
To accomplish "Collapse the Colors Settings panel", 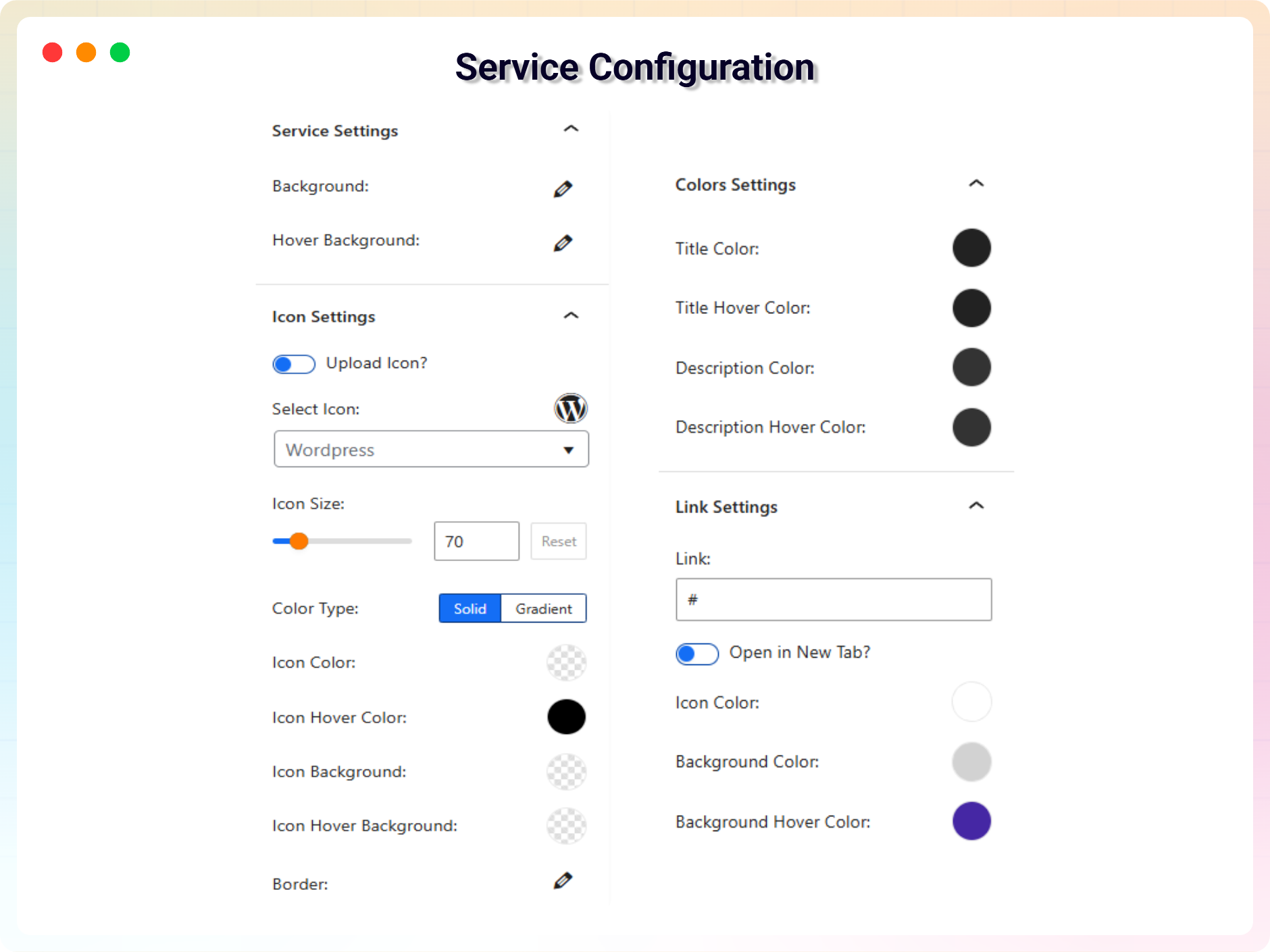I will pos(976,184).
